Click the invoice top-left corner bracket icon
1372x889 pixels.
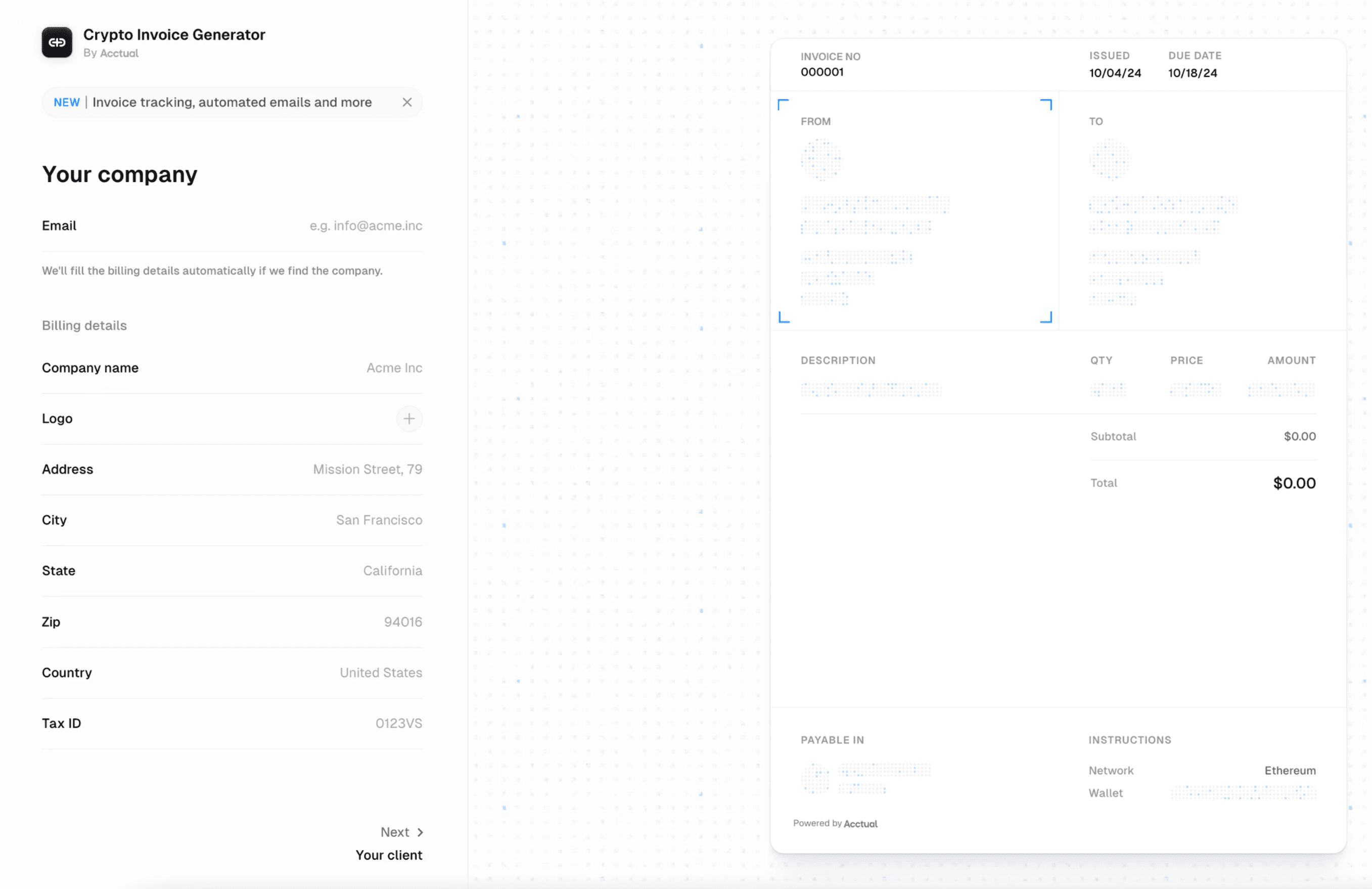tap(783, 104)
